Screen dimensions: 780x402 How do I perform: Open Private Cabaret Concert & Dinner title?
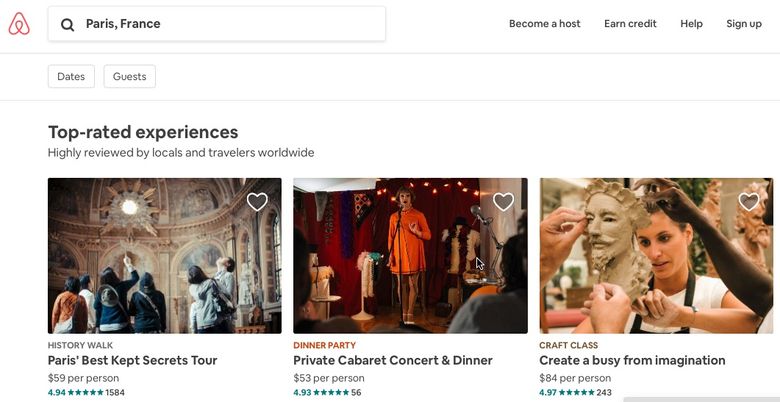[393, 361]
